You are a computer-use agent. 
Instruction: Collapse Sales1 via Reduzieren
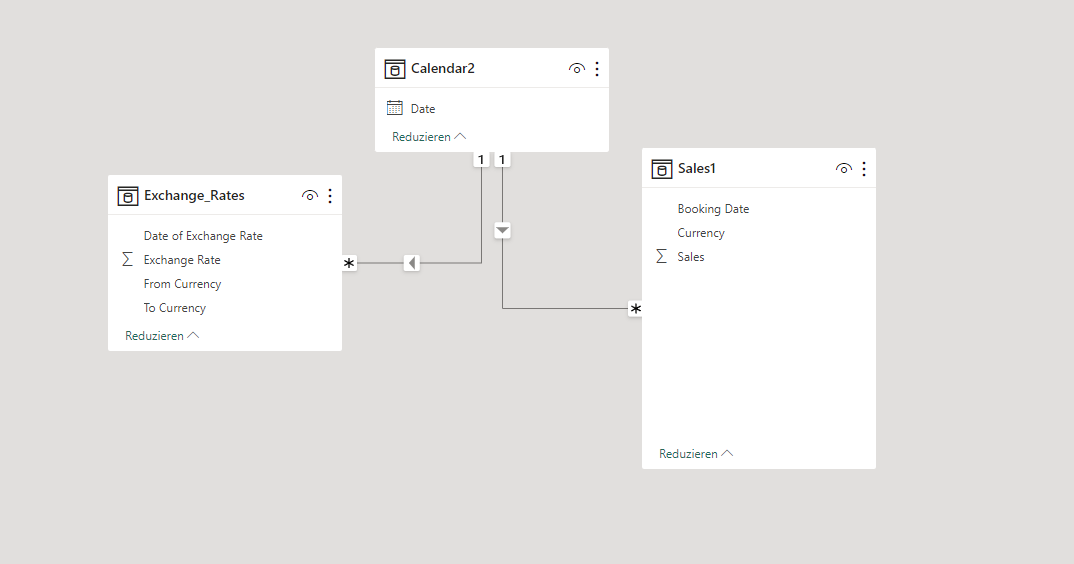[x=696, y=454]
